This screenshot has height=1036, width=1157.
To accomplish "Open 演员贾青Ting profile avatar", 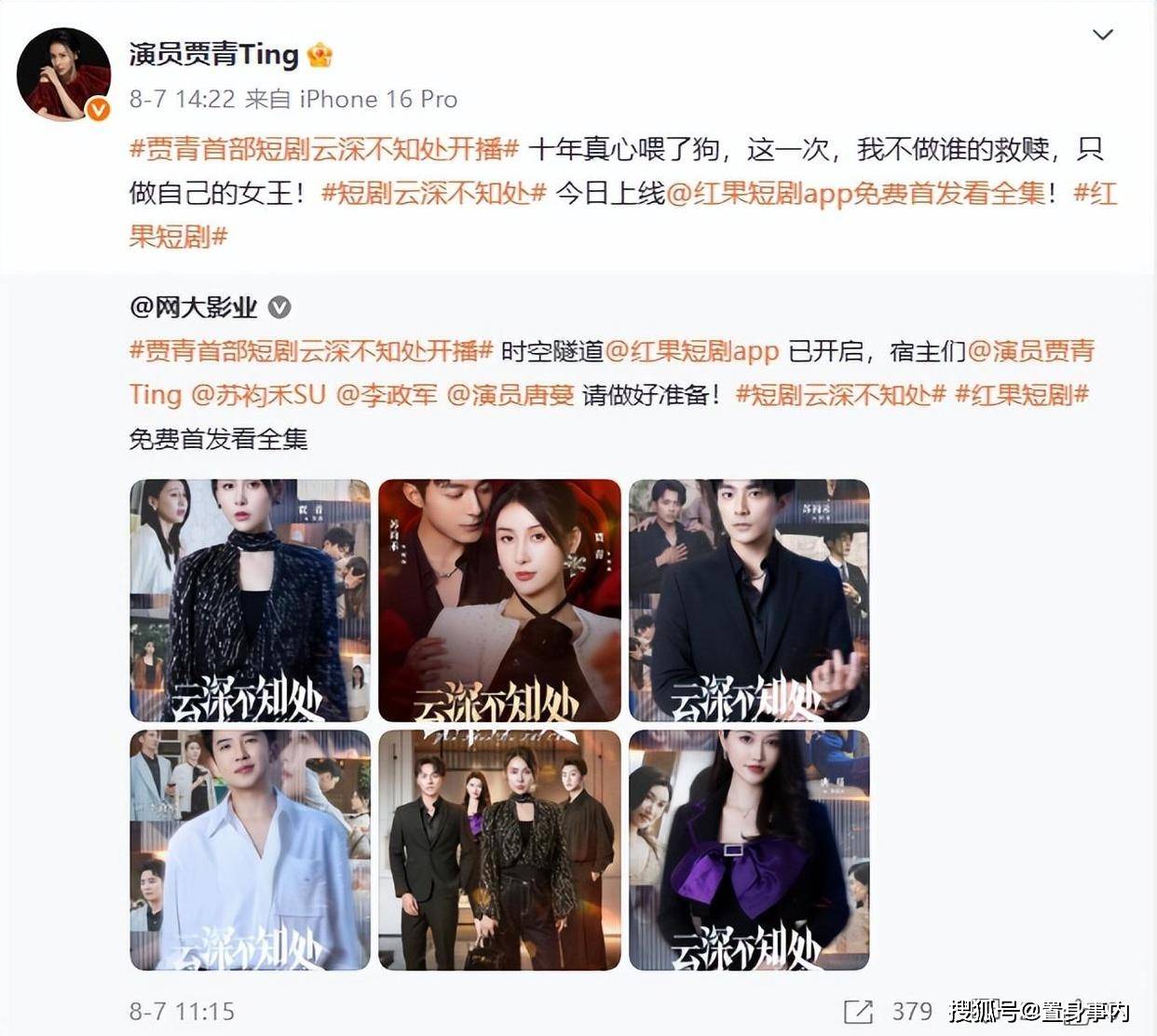I will [x=63, y=74].
